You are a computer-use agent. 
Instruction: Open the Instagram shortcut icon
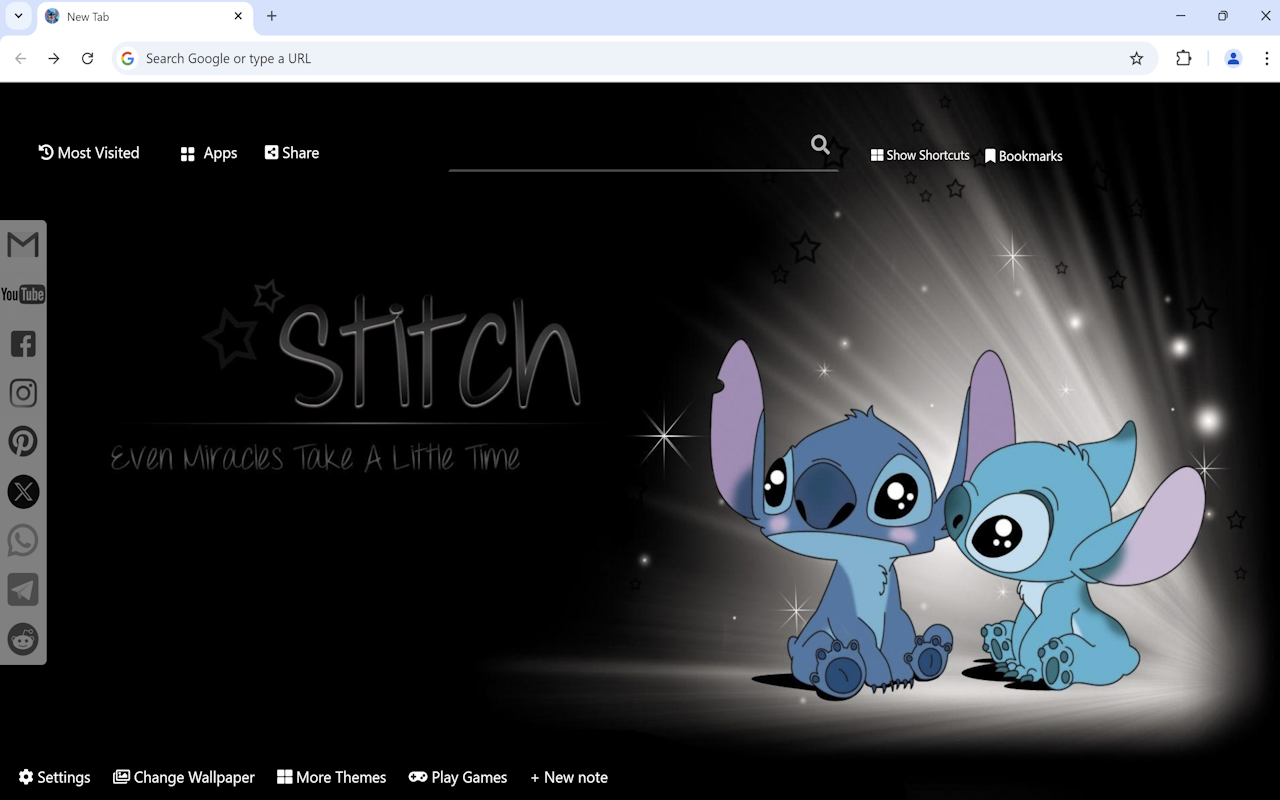pos(22,392)
